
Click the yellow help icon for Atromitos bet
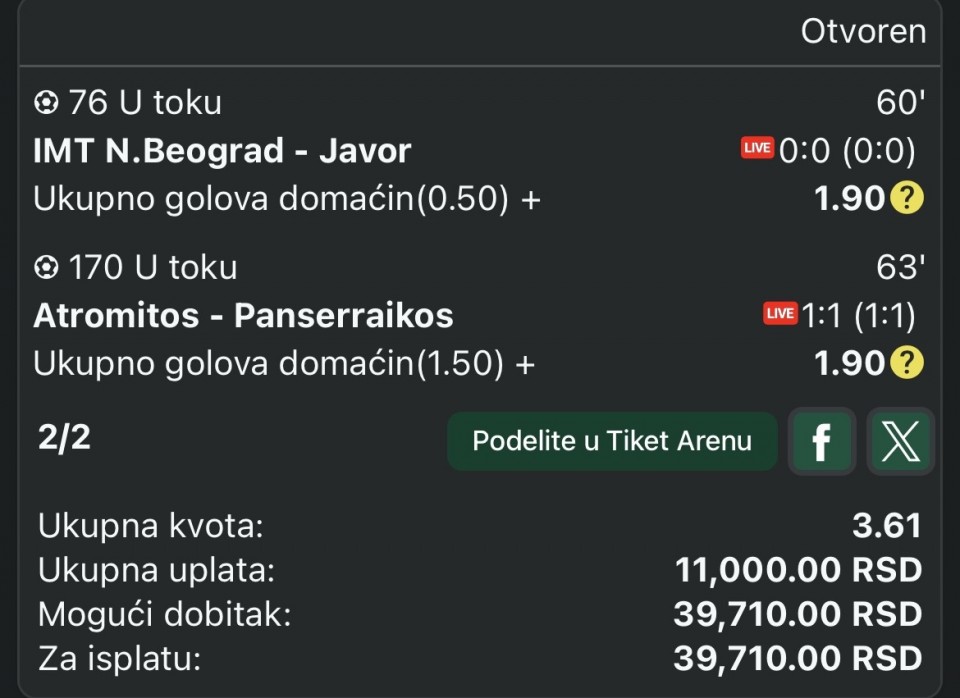point(906,363)
